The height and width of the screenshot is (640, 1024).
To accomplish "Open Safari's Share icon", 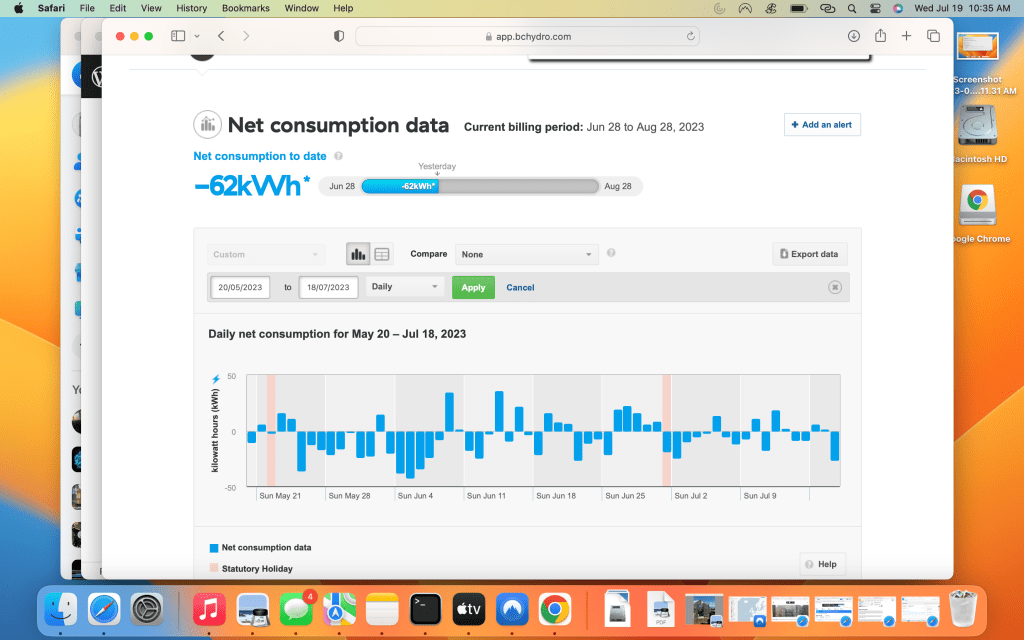I will click(x=880, y=36).
